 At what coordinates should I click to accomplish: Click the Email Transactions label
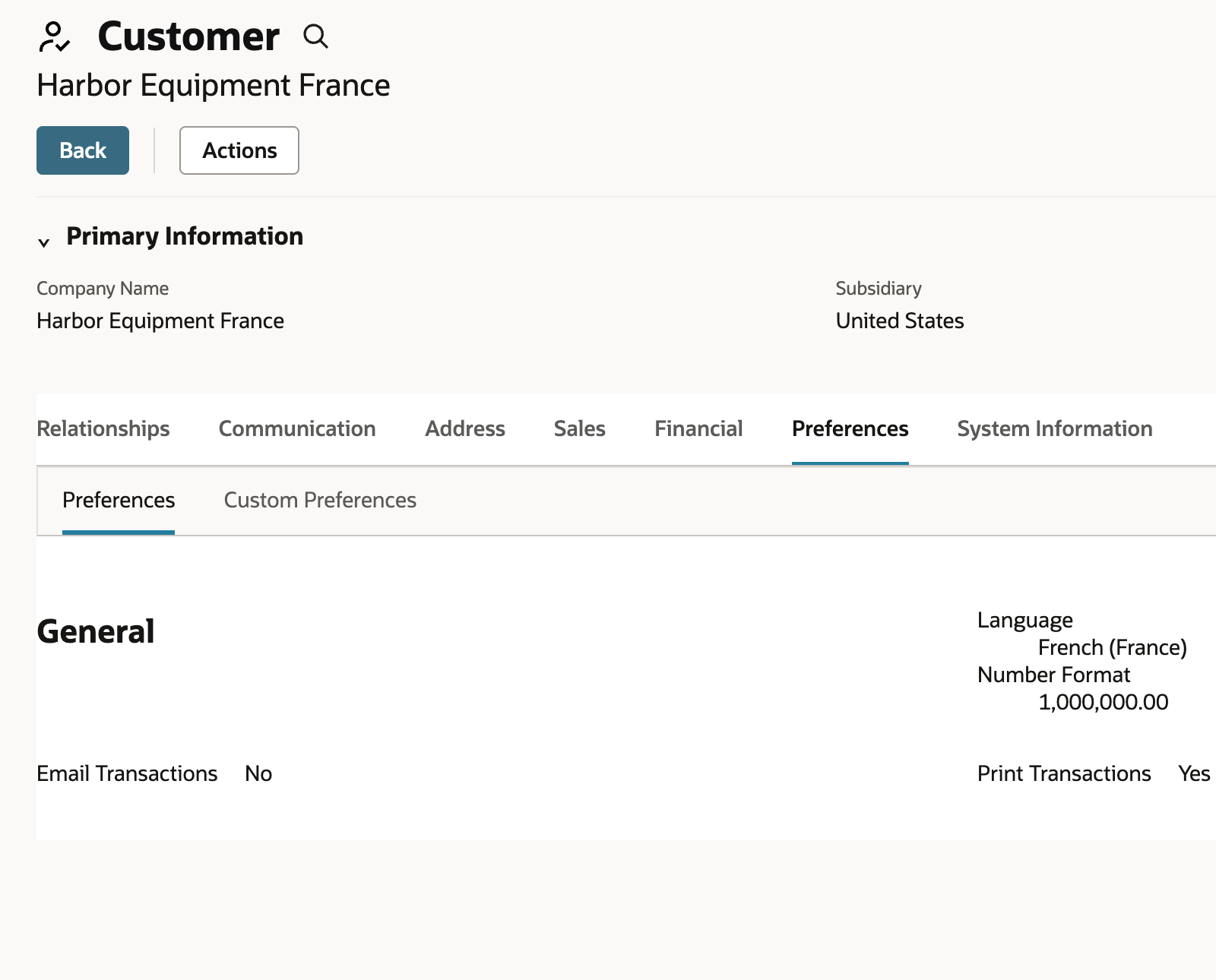(x=127, y=773)
